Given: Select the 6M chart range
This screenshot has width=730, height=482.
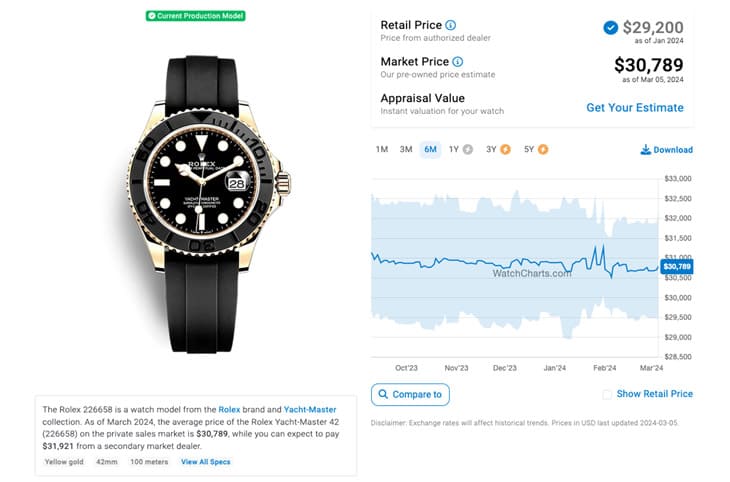Looking at the screenshot, I should pos(430,149).
